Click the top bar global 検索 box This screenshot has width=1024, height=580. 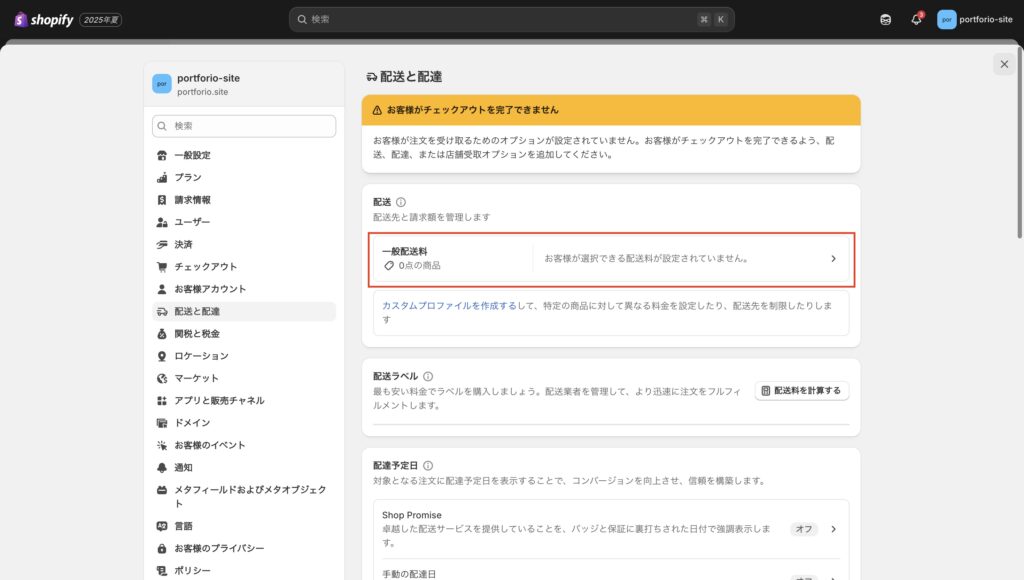[x=511, y=20]
